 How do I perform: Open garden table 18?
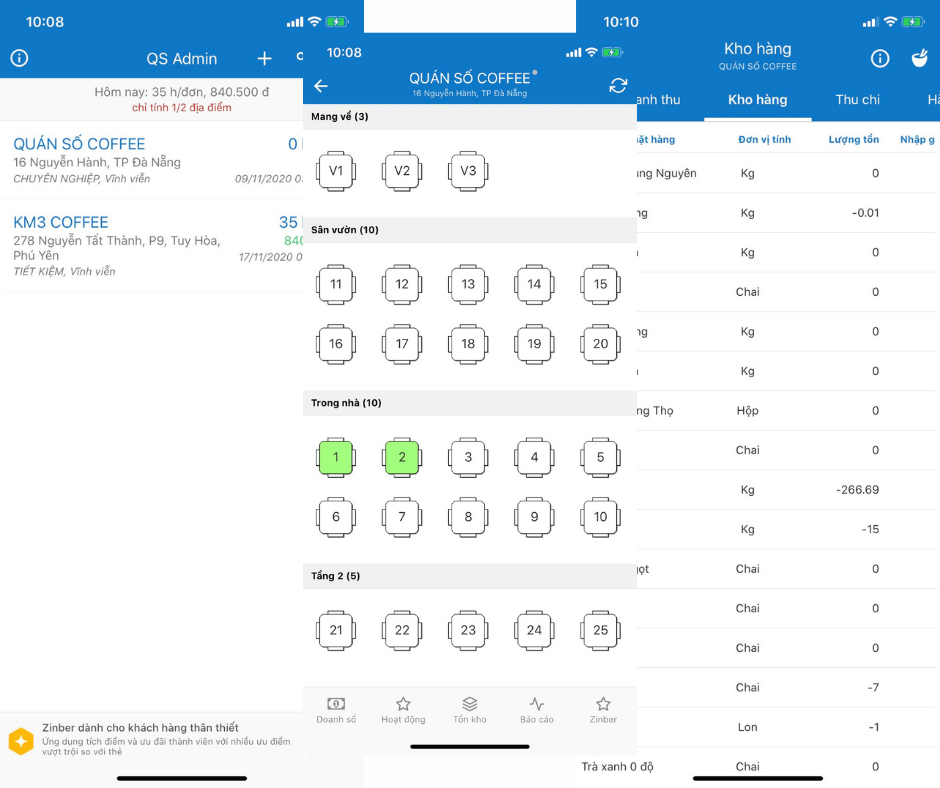coord(468,344)
